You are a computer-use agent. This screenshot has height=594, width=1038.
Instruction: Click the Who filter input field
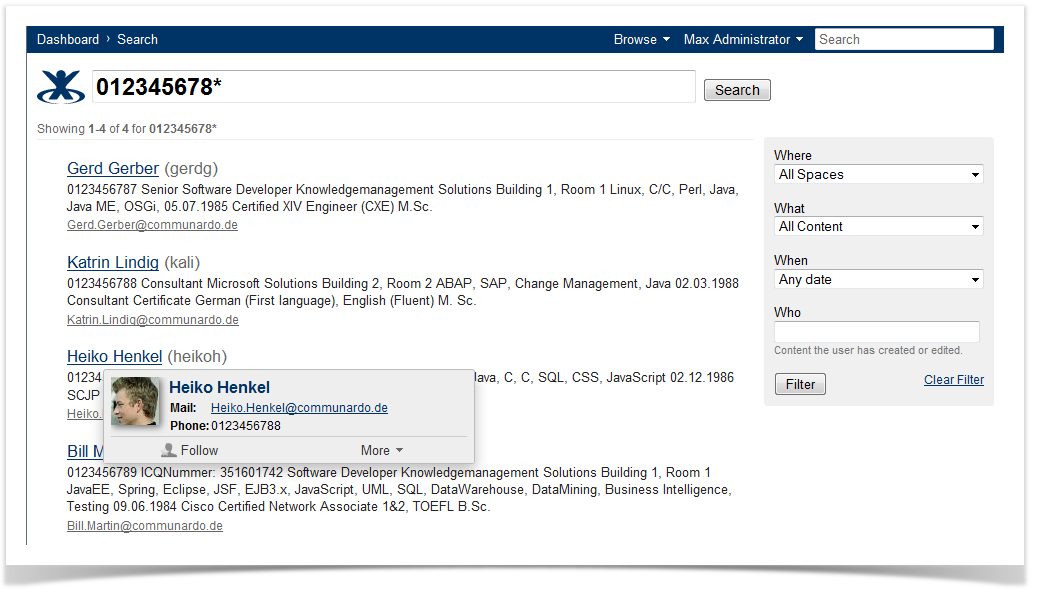876,332
